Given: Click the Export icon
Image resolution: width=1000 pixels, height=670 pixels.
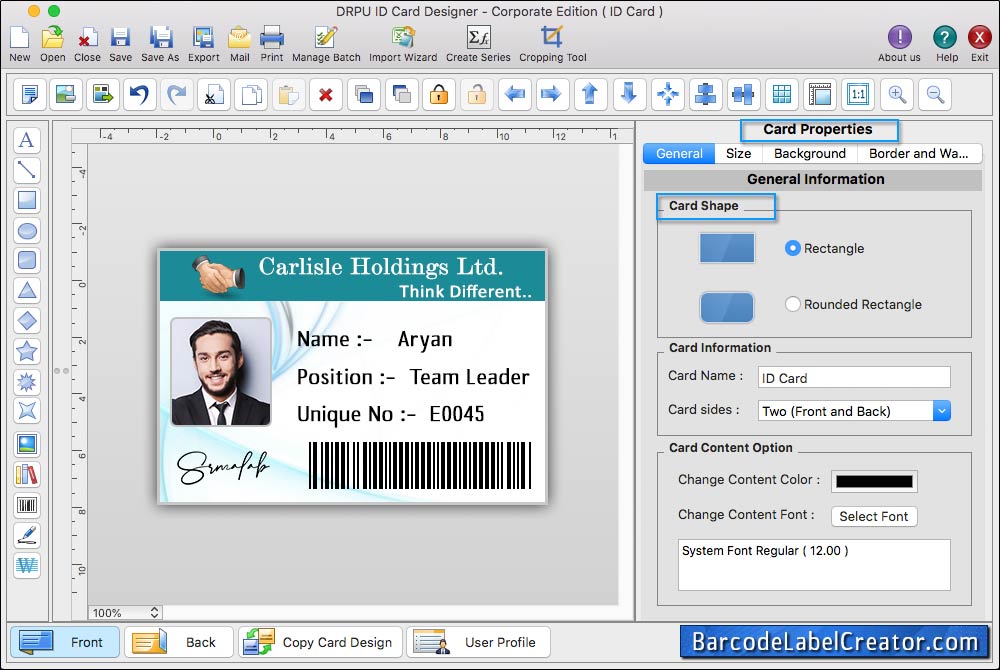Looking at the screenshot, I should coord(203,43).
